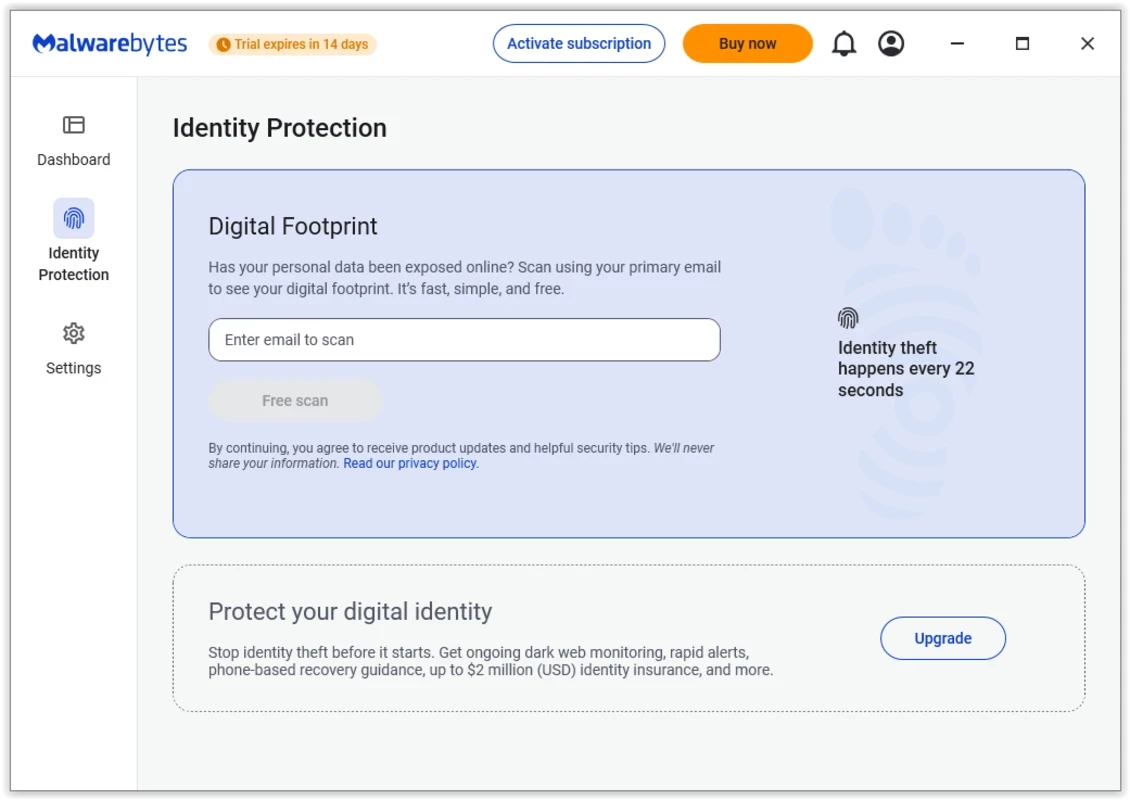Focus the Enter email to scan field

pyautogui.click(x=464, y=340)
